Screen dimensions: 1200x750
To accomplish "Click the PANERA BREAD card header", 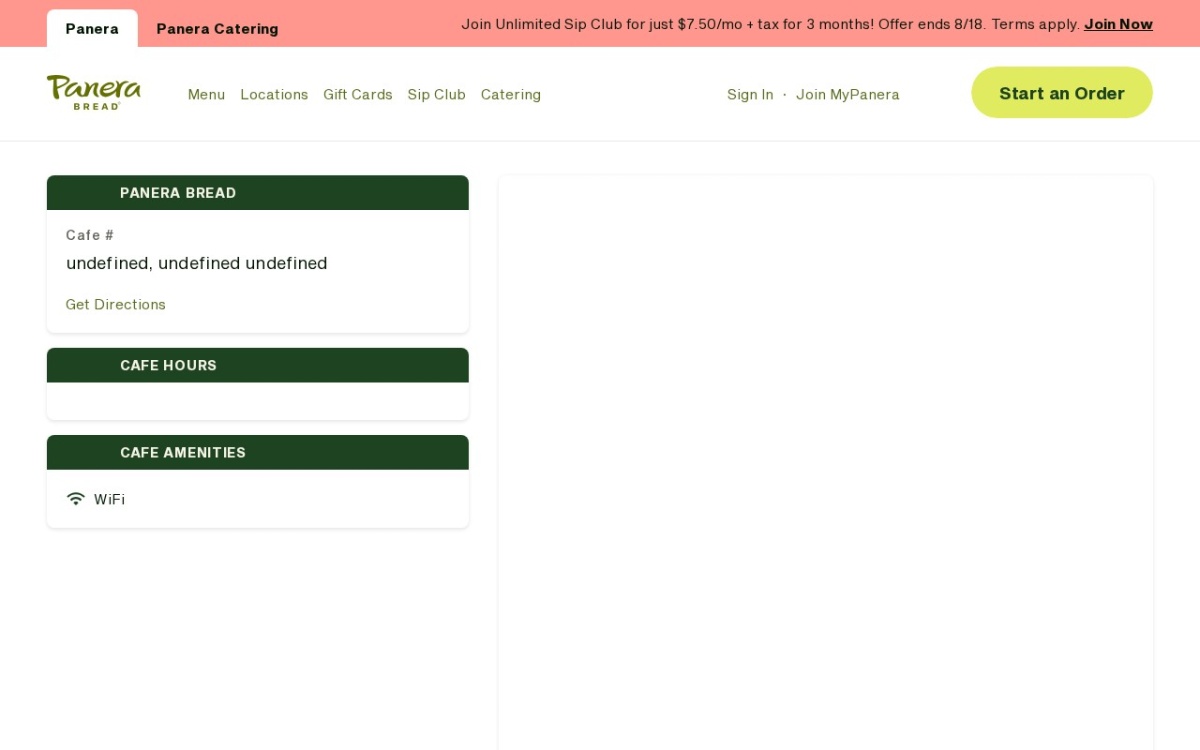I will tap(258, 193).
